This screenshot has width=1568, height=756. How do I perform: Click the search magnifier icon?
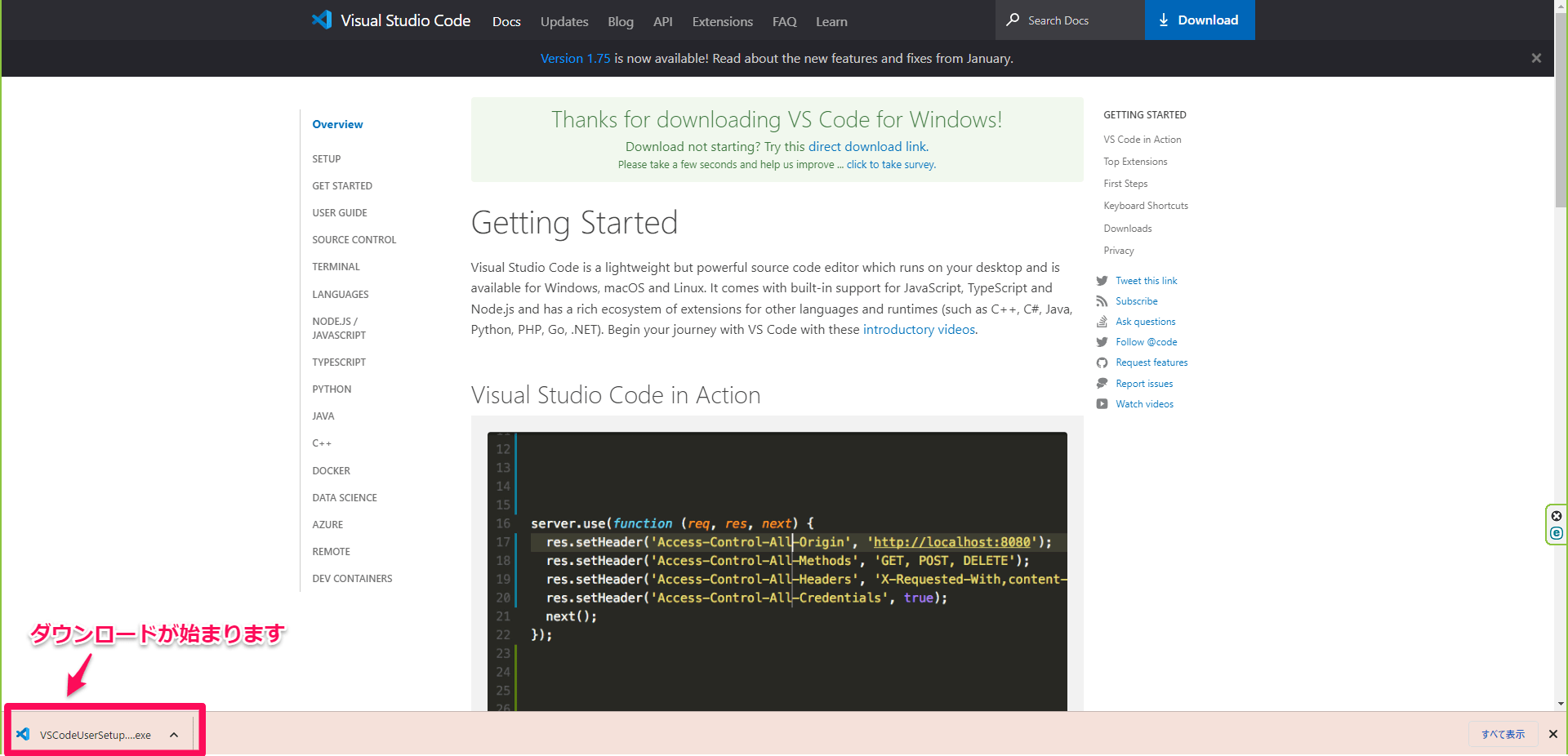(1013, 20)
